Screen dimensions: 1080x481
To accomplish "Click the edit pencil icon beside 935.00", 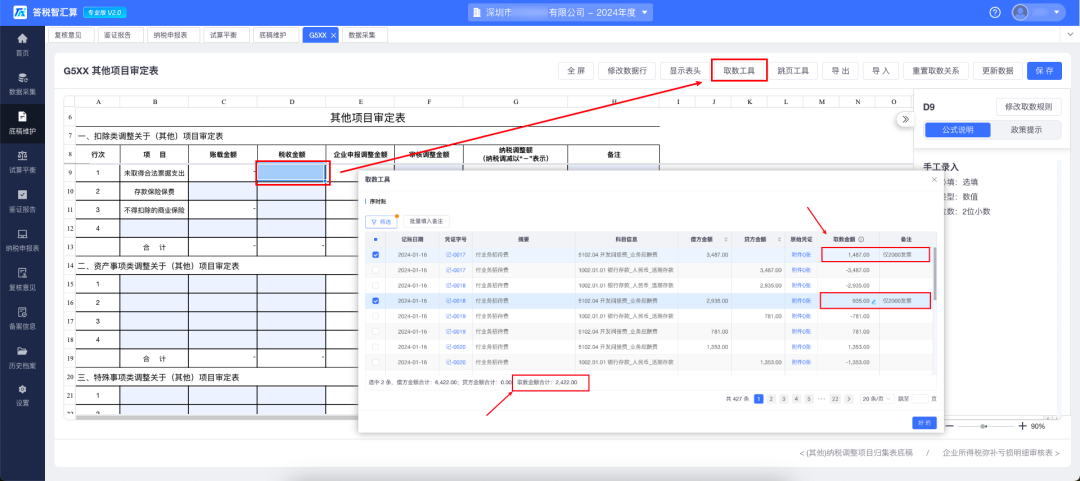I will (873, 301).
